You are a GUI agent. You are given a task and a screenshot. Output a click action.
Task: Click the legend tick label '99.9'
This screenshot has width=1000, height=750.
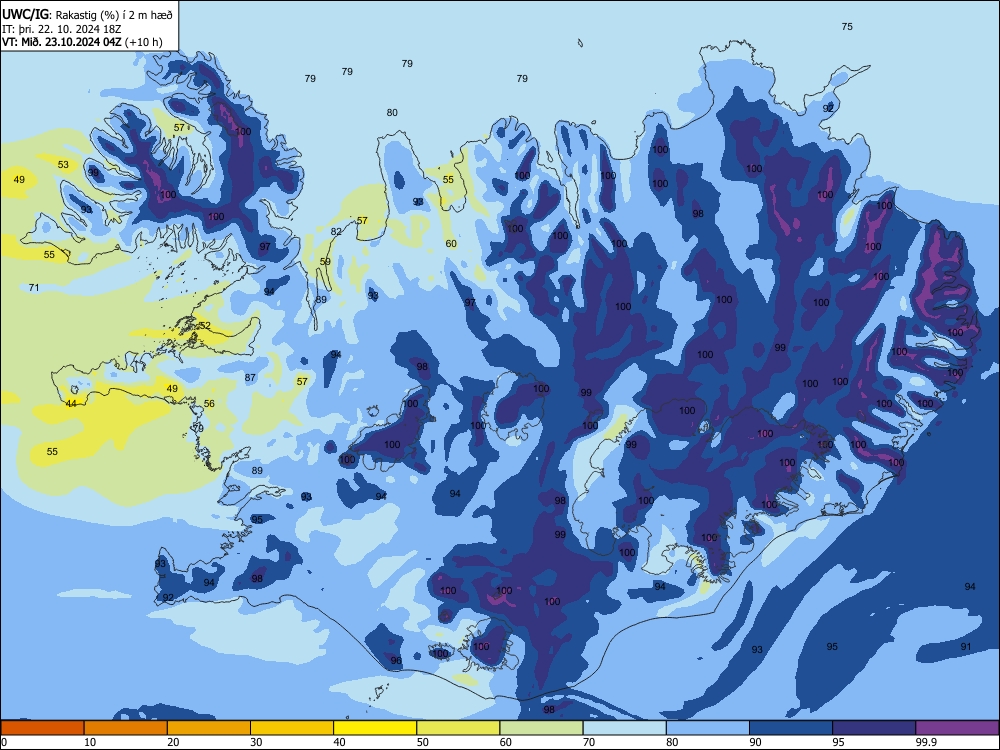pyautogui.click(x=926, y=742)
